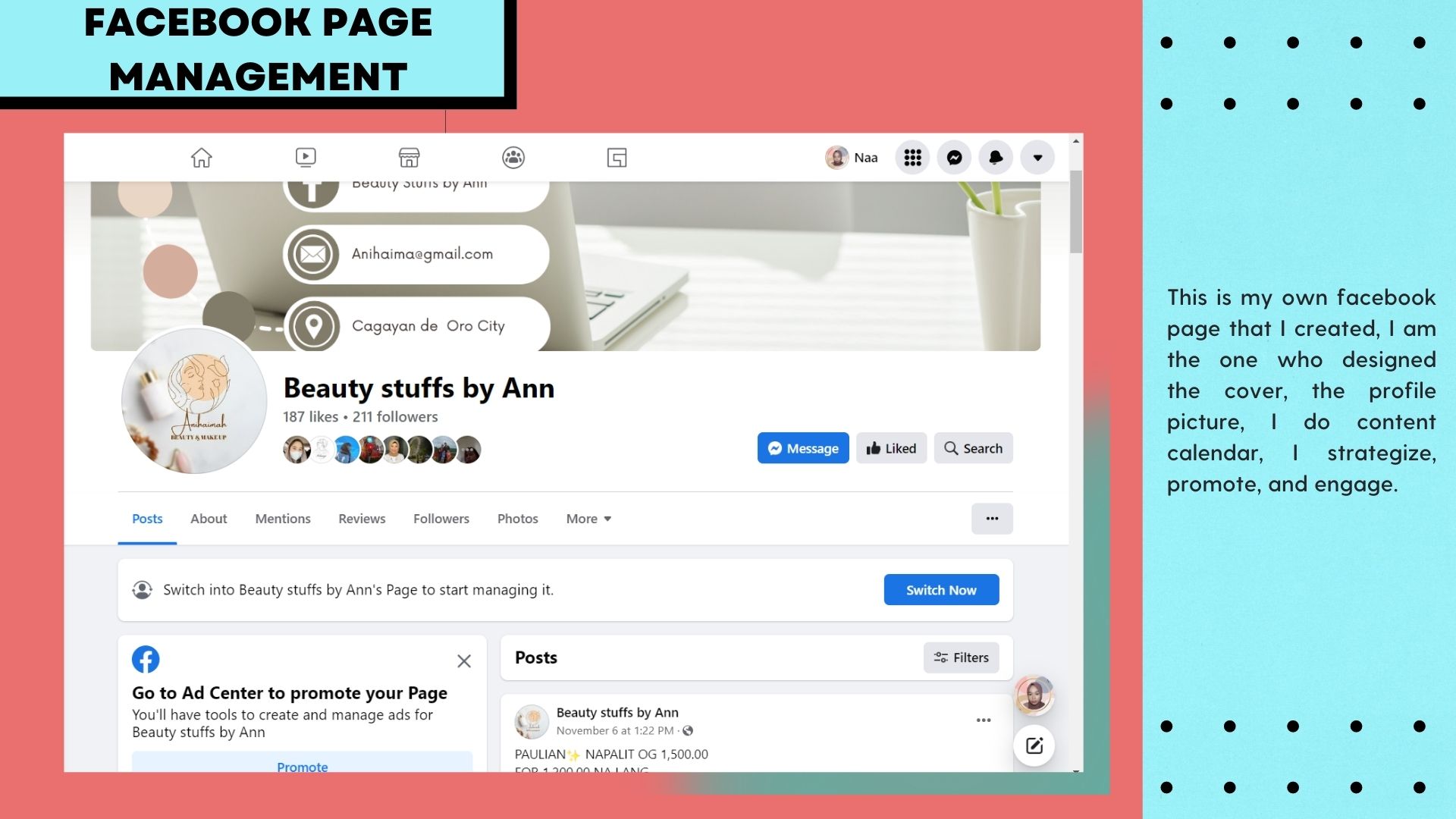Image resolution: width=1456 pixels, height=819 pixels.
Task: Switch to the About tab
Action: (209, 519)
